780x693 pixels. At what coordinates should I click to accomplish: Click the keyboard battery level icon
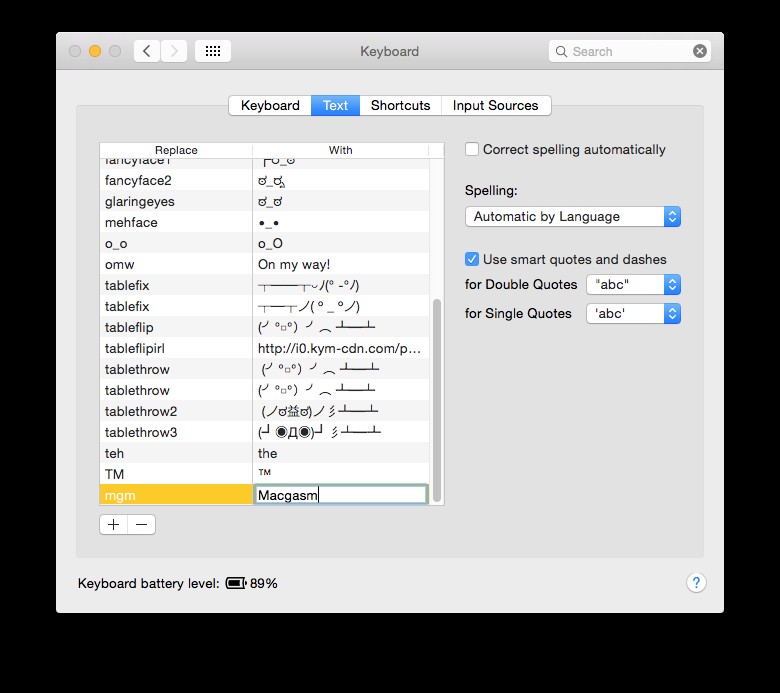[236, 583]
